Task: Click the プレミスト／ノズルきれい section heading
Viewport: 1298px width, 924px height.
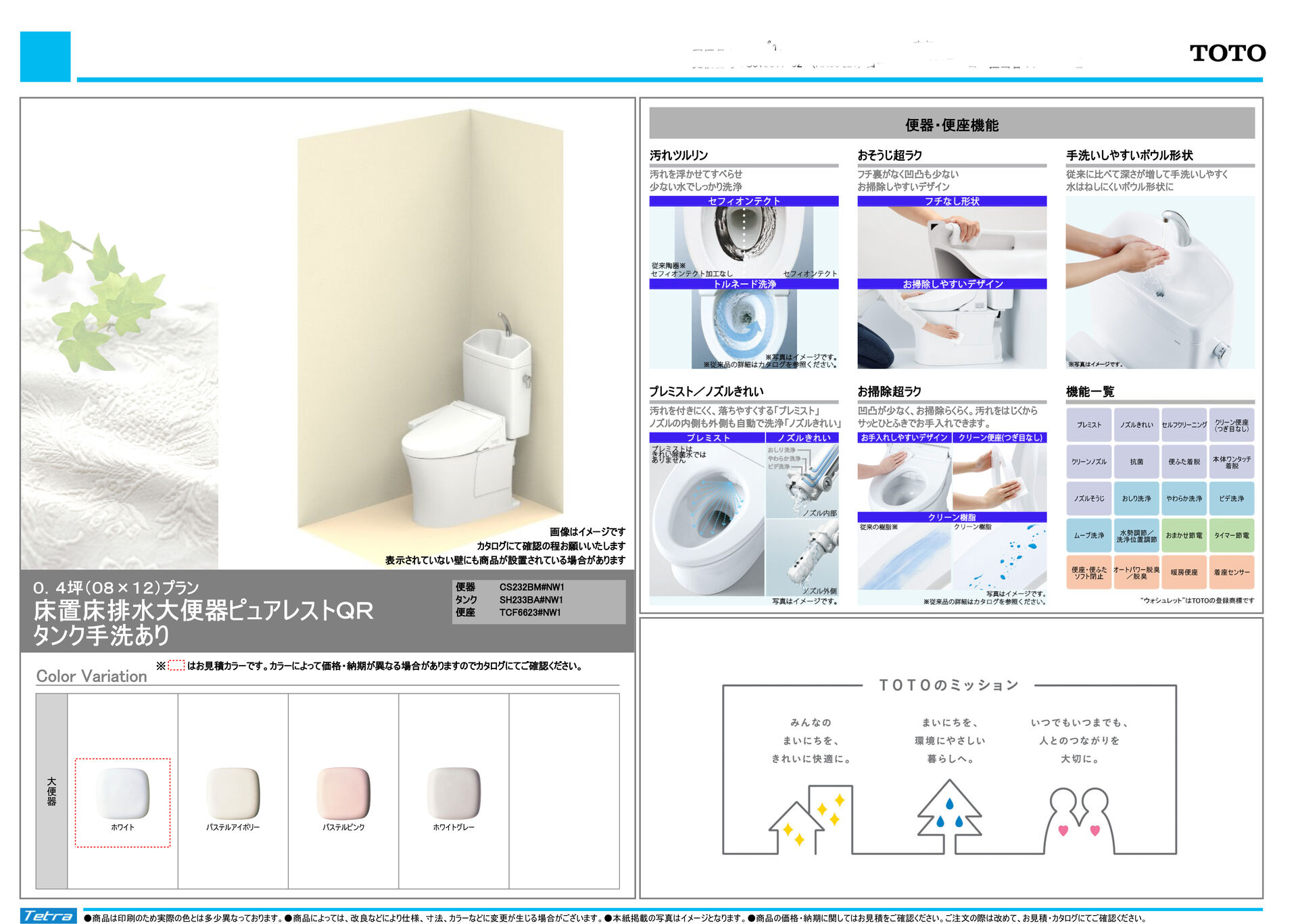Action: click(x=706, y=391)
